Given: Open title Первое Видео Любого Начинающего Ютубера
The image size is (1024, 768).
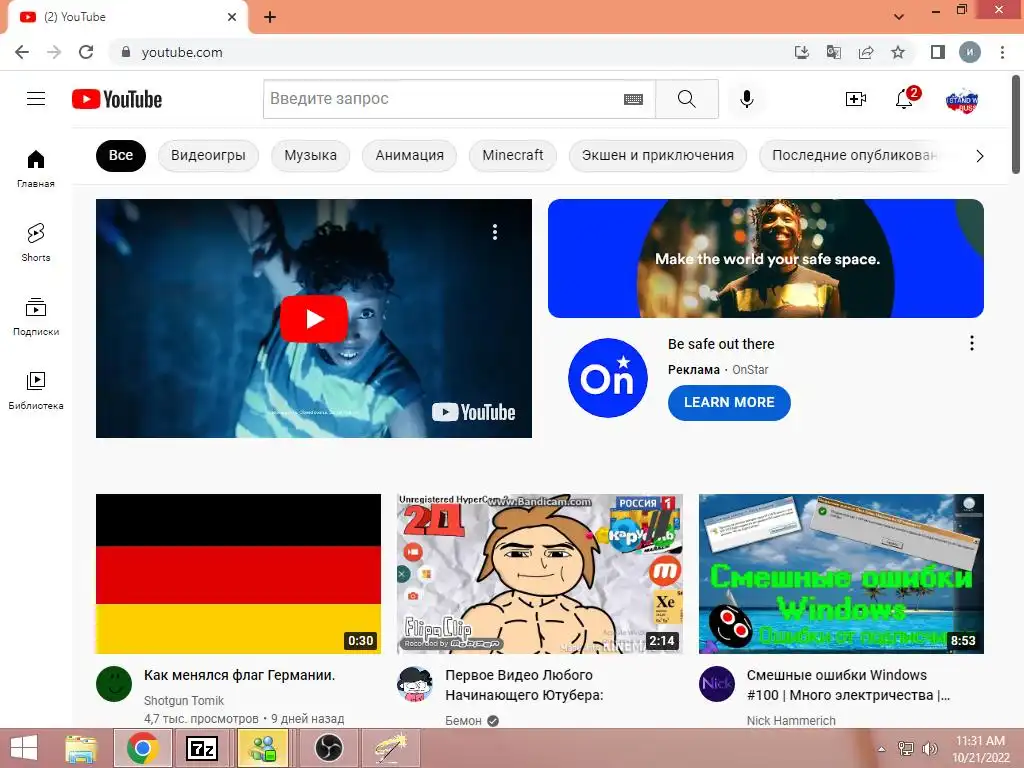Looking at the screenshot, I should point(524,685).
